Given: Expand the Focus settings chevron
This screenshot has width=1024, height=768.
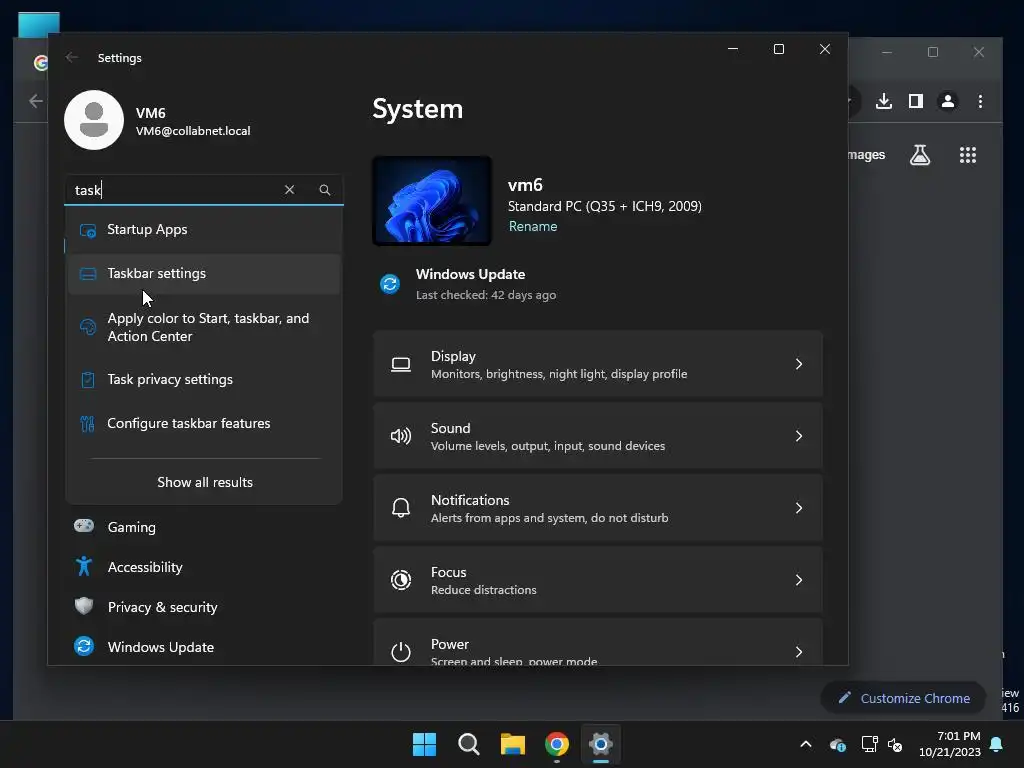Looking at the screenshot, I should point(799,579).
